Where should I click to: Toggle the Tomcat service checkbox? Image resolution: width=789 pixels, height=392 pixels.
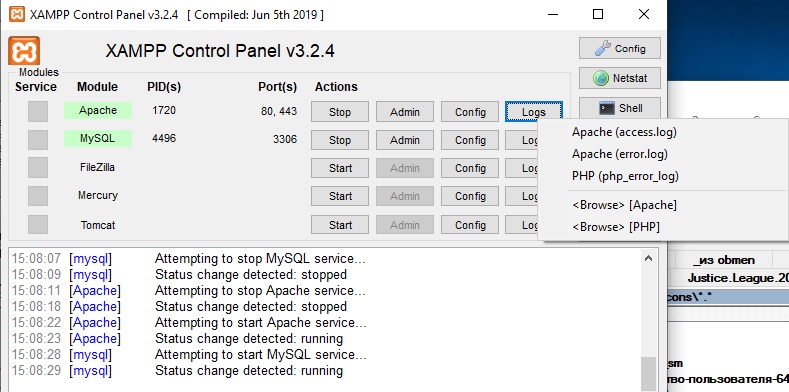(x=38, y=224)
